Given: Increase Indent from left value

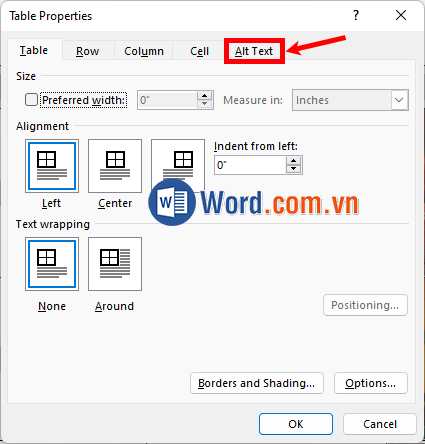Looking at the screenshot, I should click(293, 161).
